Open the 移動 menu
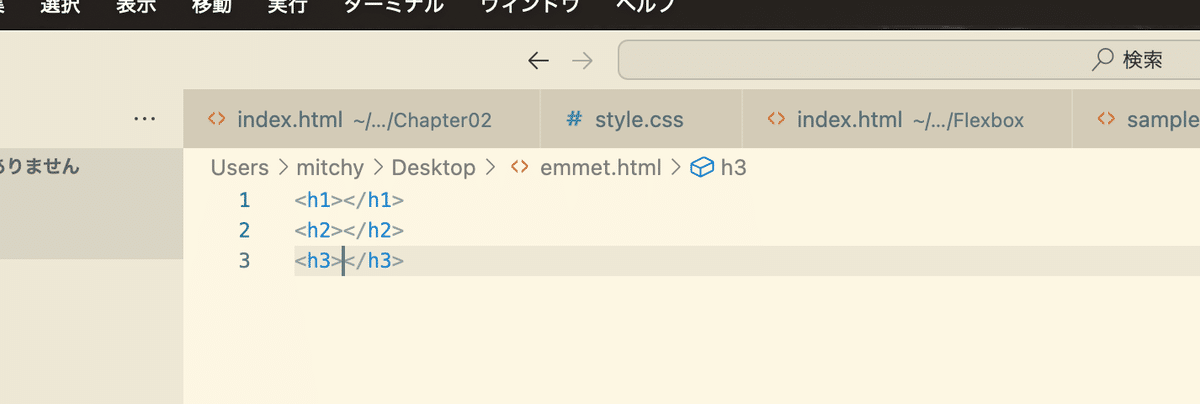The width and height of the screenshot is (1200, 404). (212, 8)
